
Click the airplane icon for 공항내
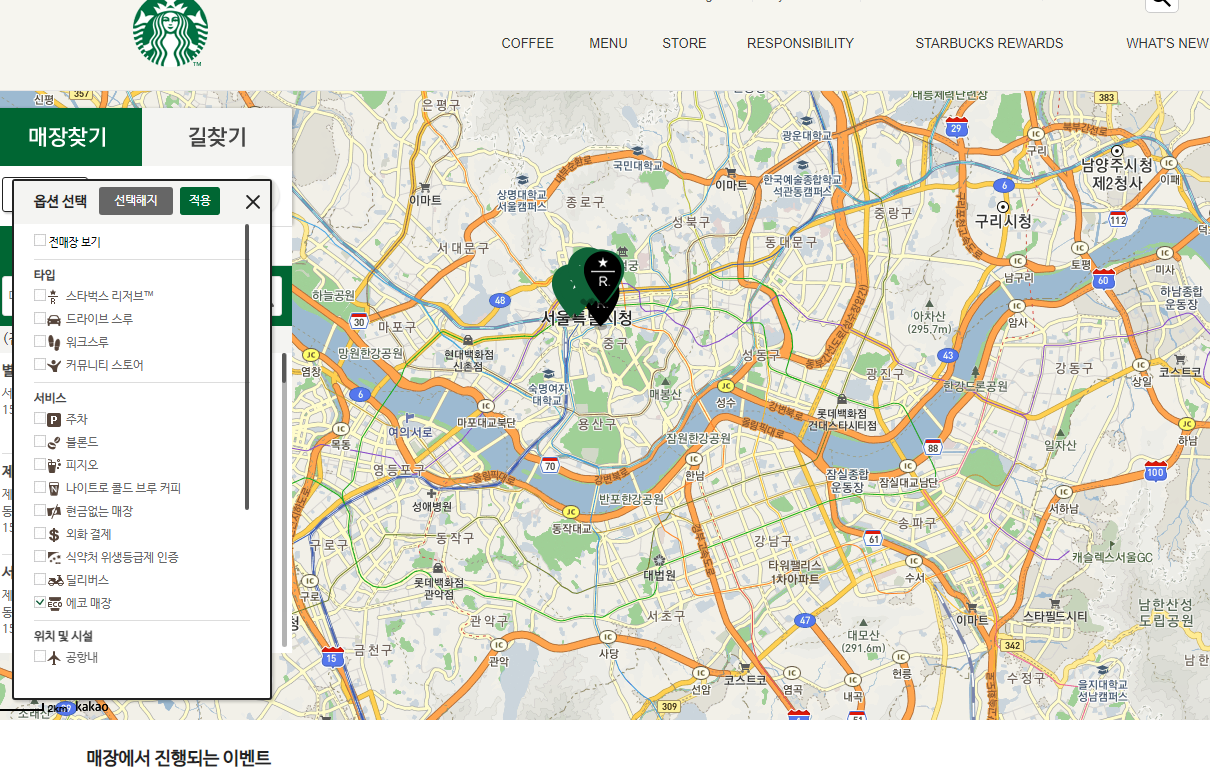point(54,657)
